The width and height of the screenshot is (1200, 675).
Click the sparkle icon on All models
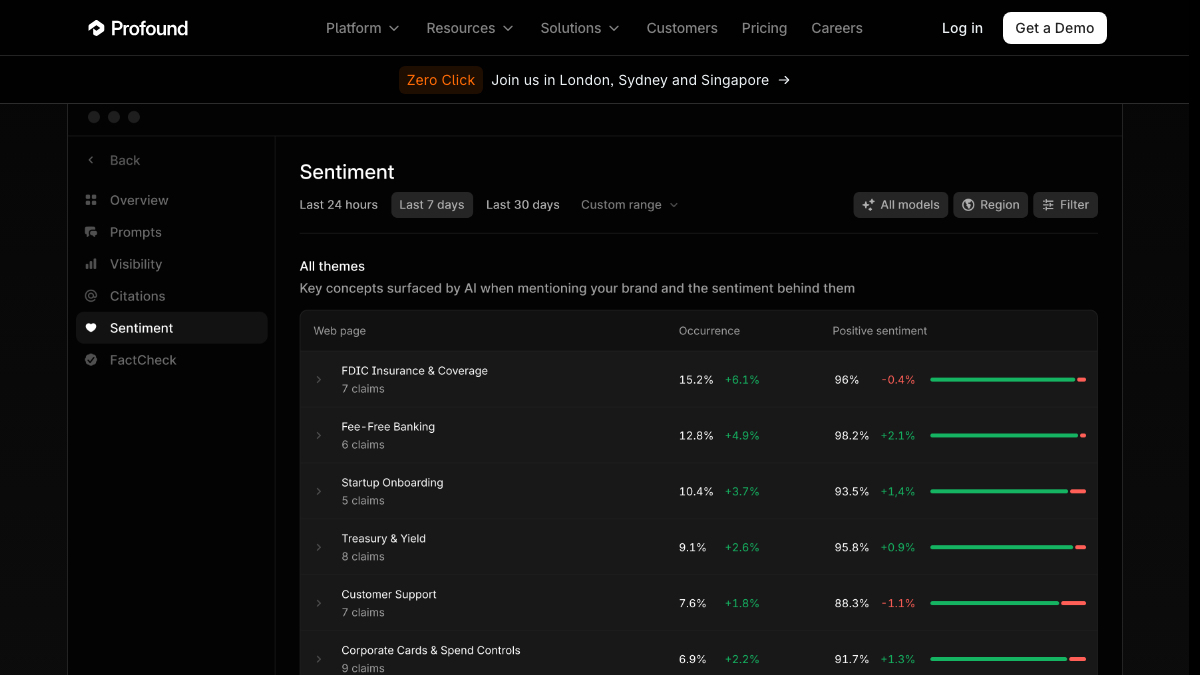[x=868, y=205]
